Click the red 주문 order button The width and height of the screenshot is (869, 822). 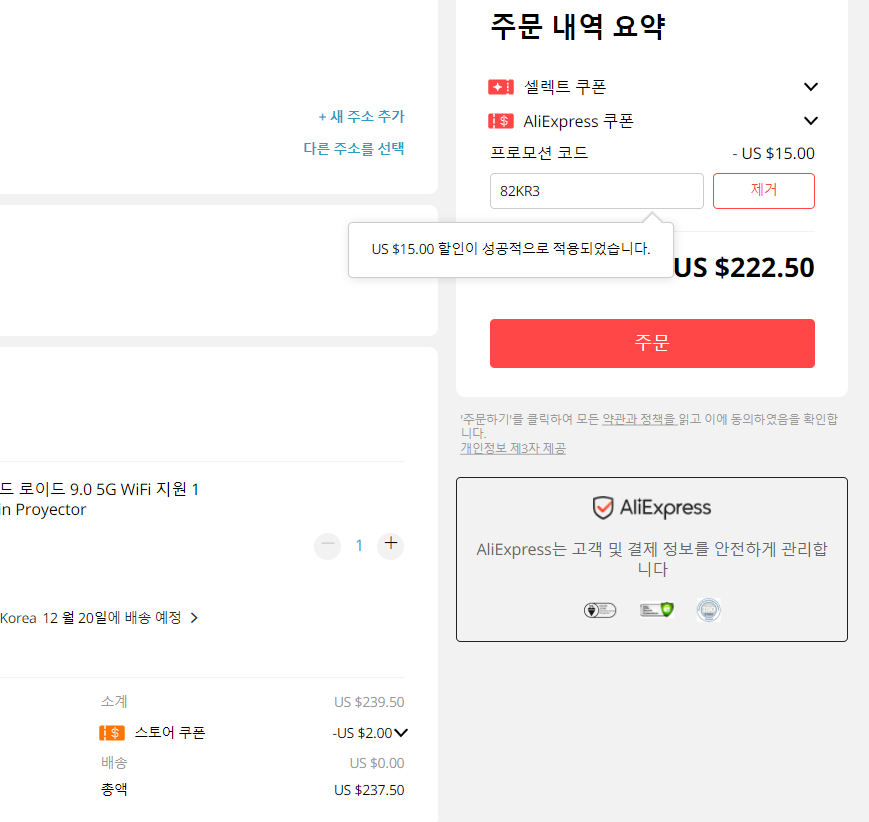coord(652,343)
